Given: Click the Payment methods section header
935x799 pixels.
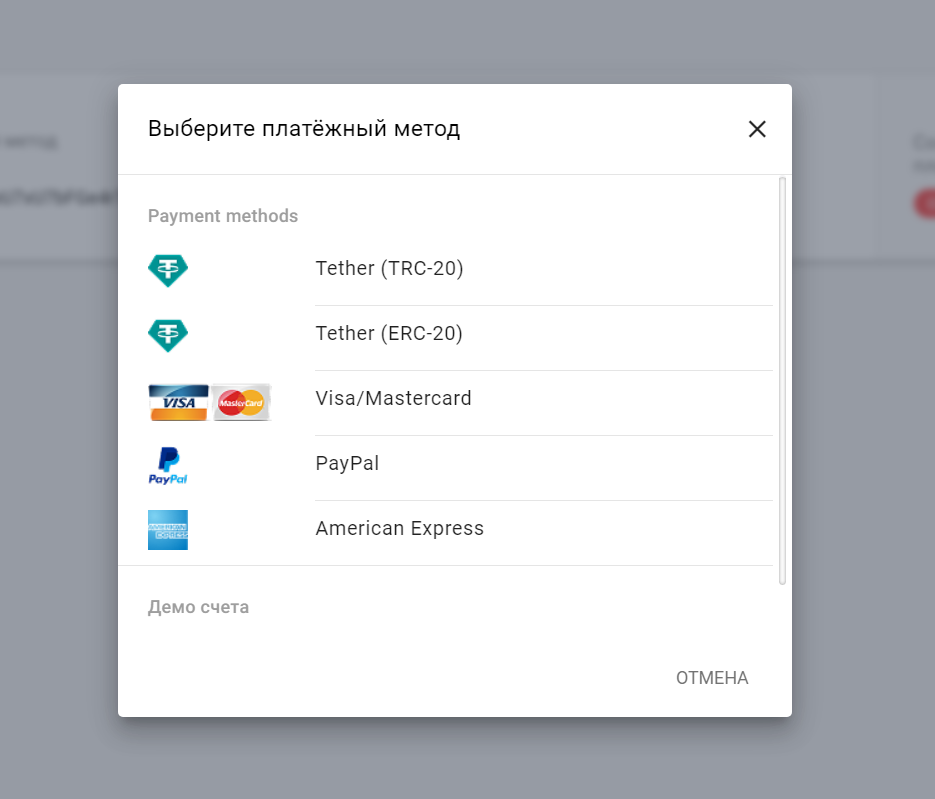Looking at the screenshot, I should pyautogui.click(x=223, y=216).
